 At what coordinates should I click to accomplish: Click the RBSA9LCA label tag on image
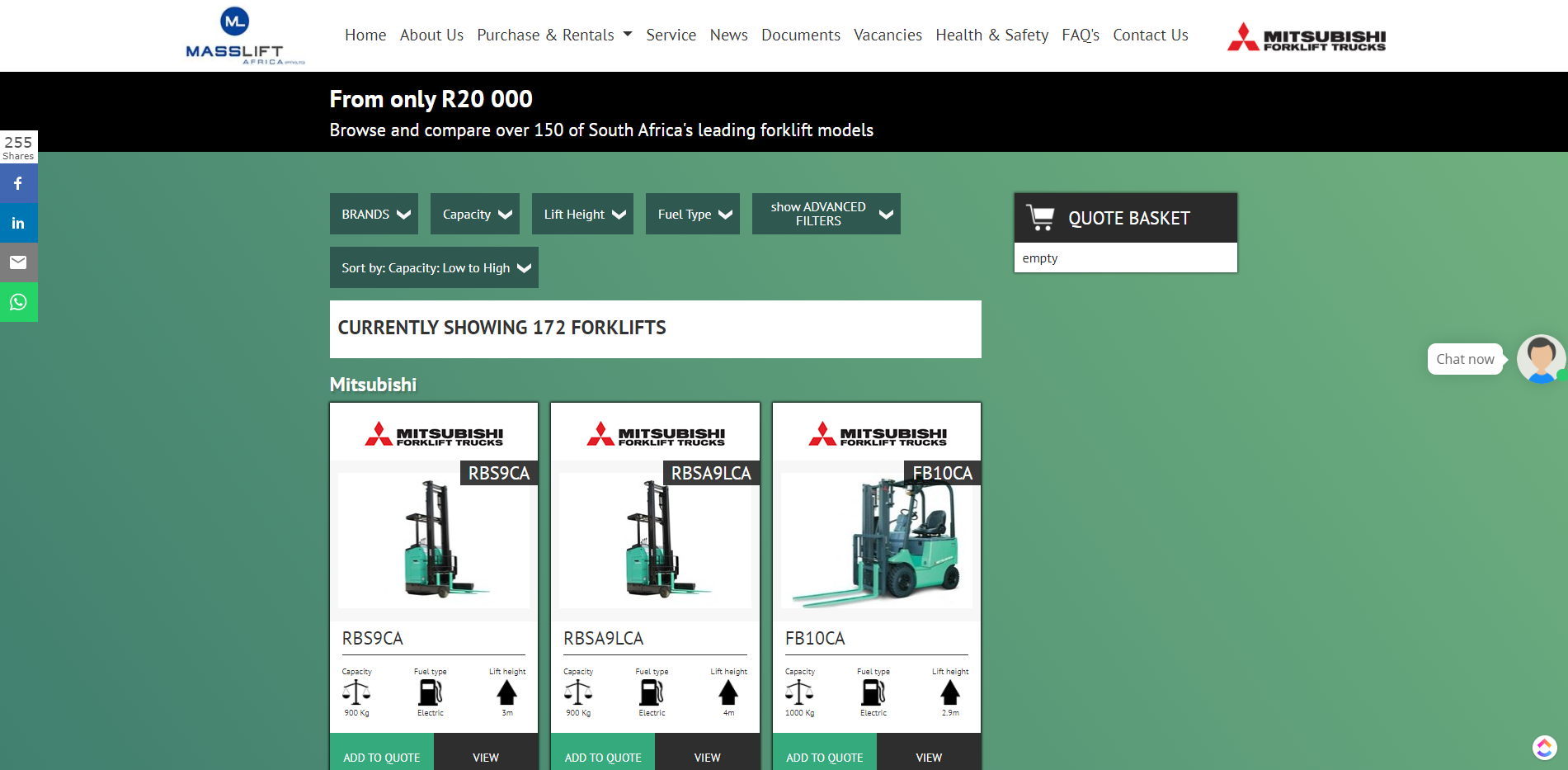coord(711,473)
